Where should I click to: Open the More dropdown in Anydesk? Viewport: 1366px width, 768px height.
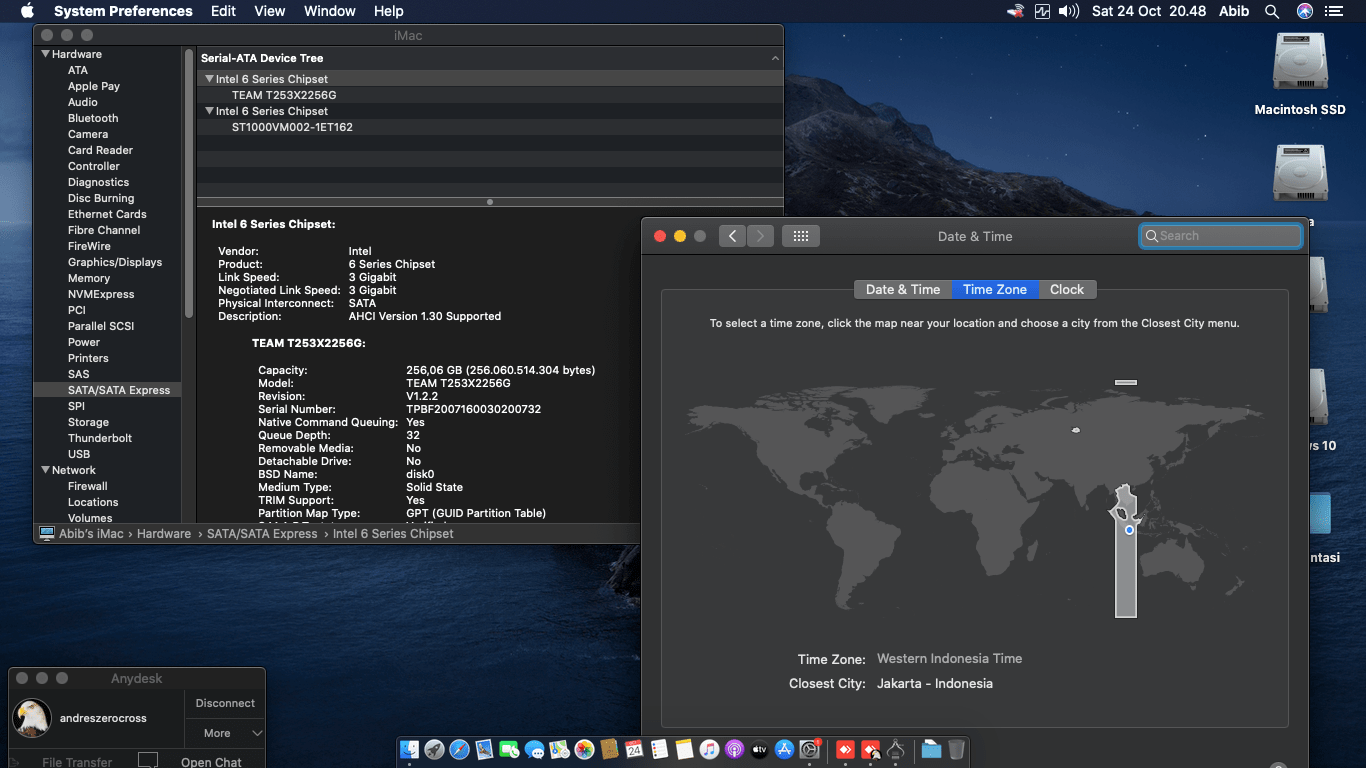pos(225,733)
